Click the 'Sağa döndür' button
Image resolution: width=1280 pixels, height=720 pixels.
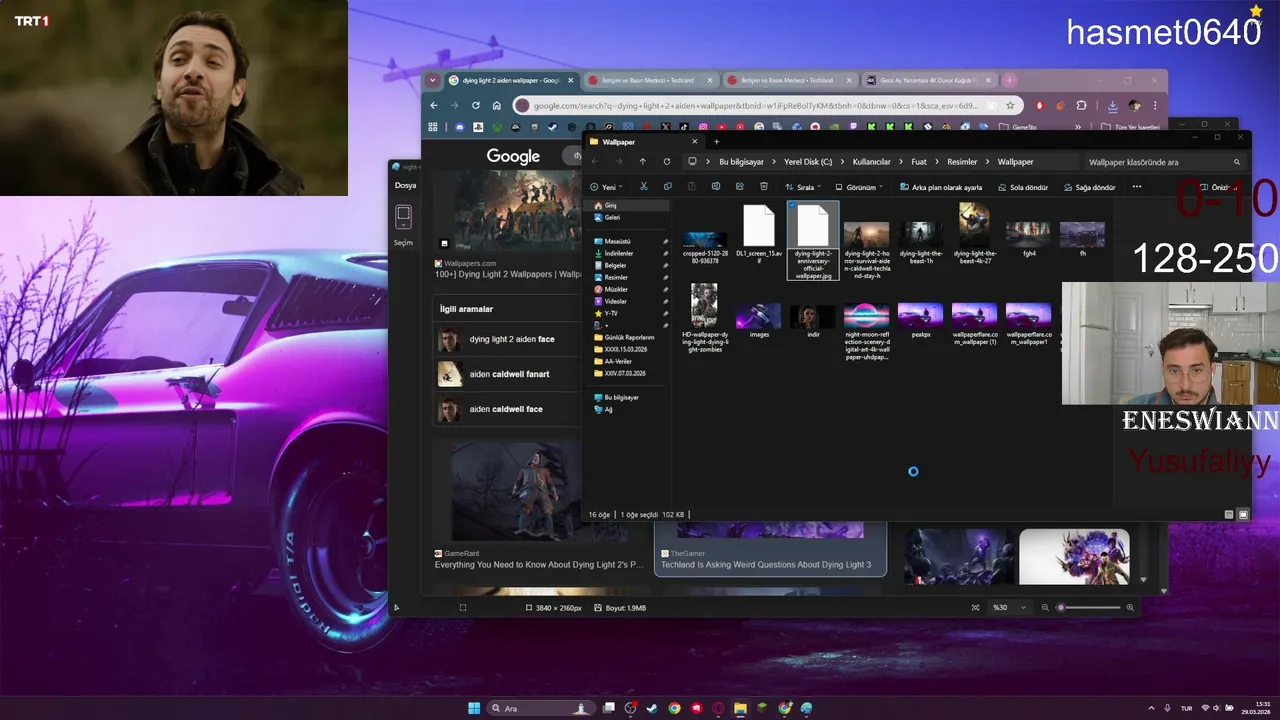coord(1089,187)
